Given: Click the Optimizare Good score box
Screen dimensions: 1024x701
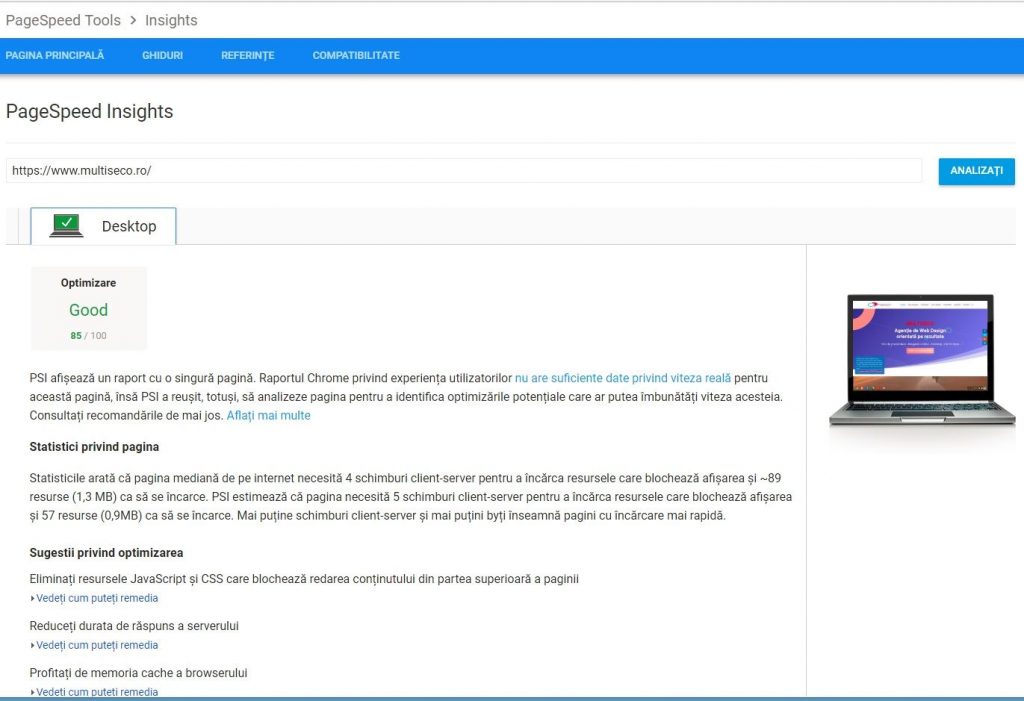Looking at the screenshot, I should [89, 308].
